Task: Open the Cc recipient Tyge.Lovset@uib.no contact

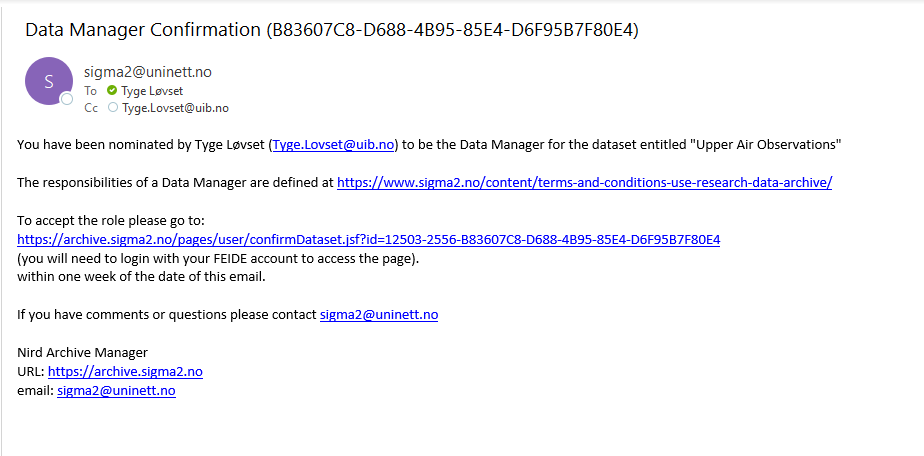Action: pos(175,107)
